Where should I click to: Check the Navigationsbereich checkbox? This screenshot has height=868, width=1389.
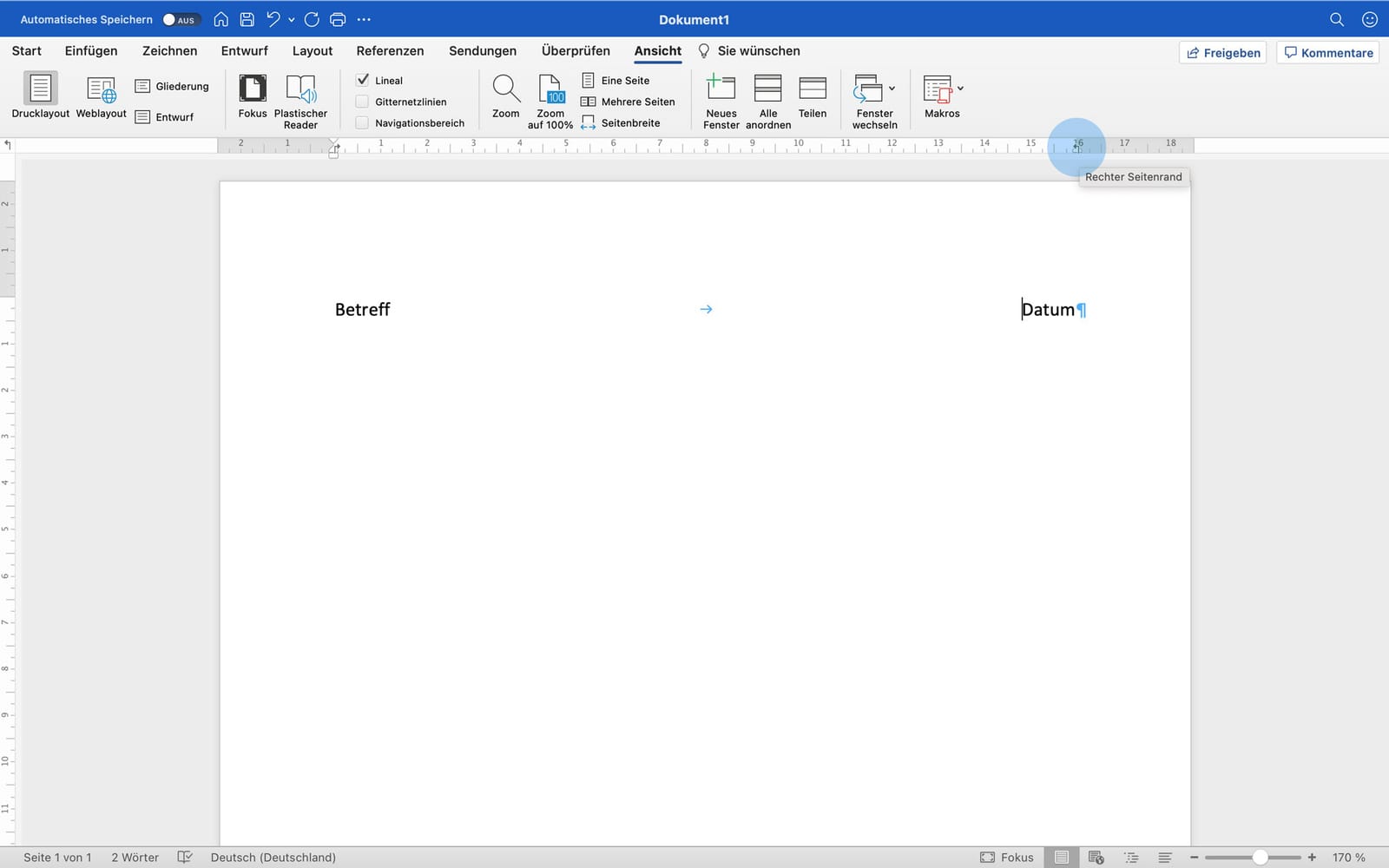[x=363, y=122]
